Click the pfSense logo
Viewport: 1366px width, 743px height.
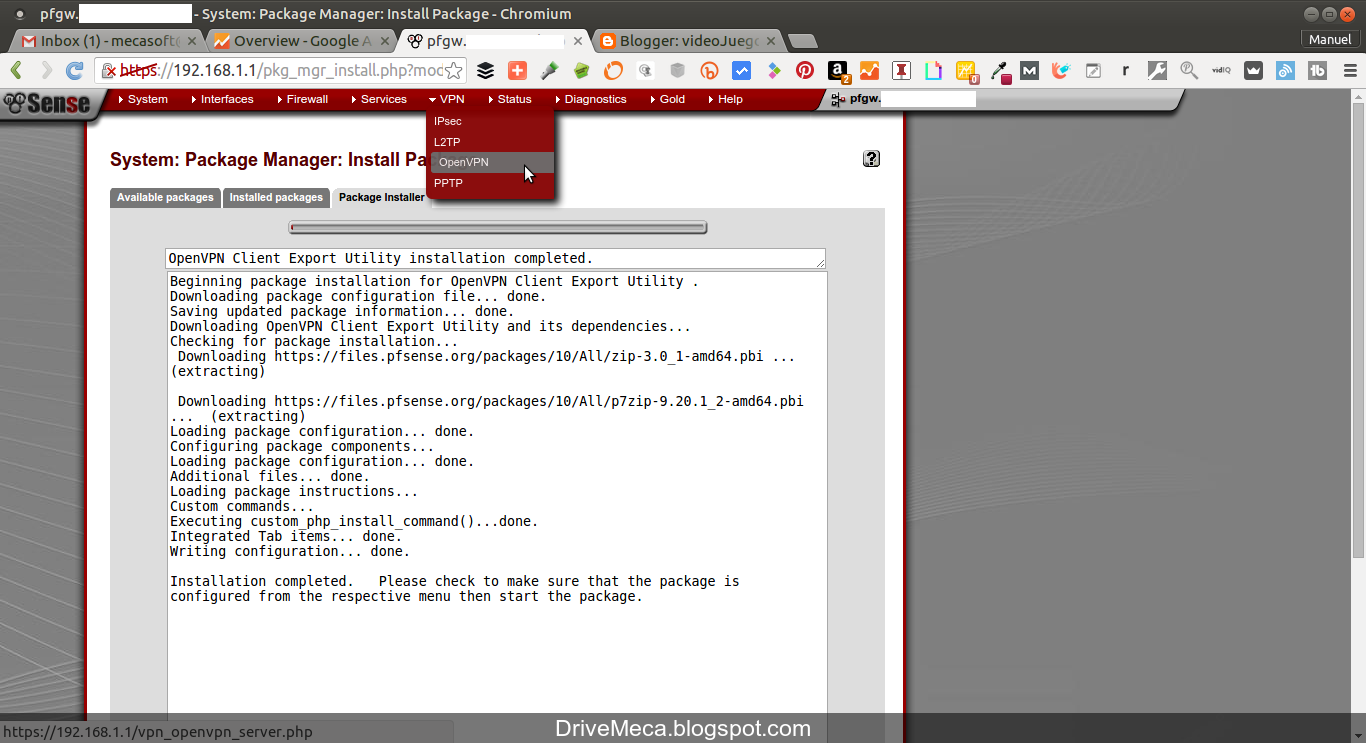[47, 103]
